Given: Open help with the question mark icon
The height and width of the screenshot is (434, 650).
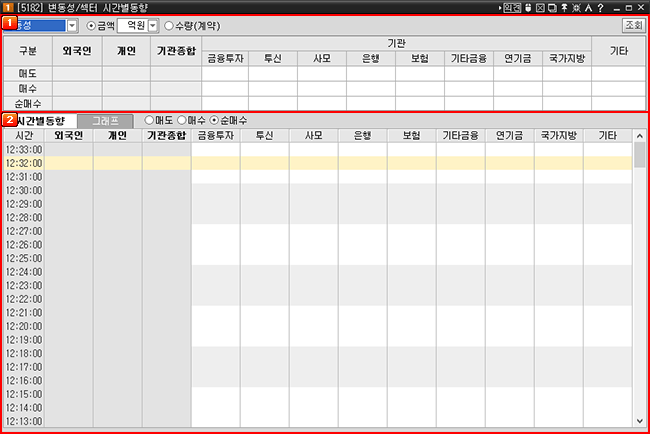Looking at the screenshot, I should tap(601, 7).
